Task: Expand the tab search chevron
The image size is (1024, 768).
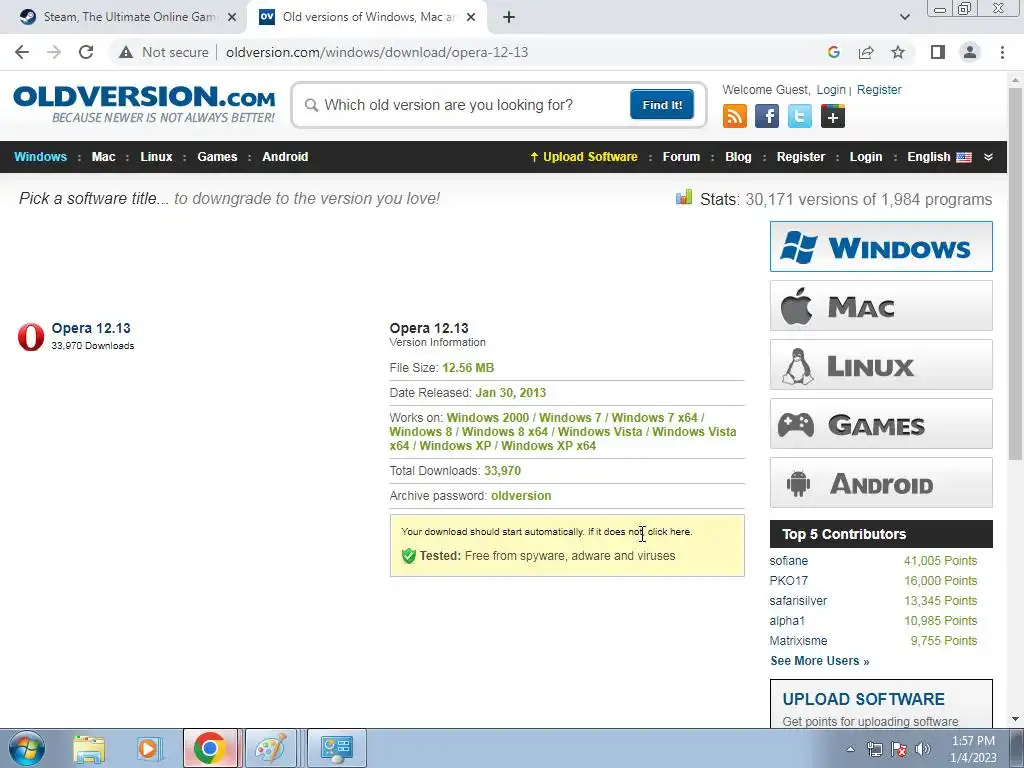Action: (904, 17)
